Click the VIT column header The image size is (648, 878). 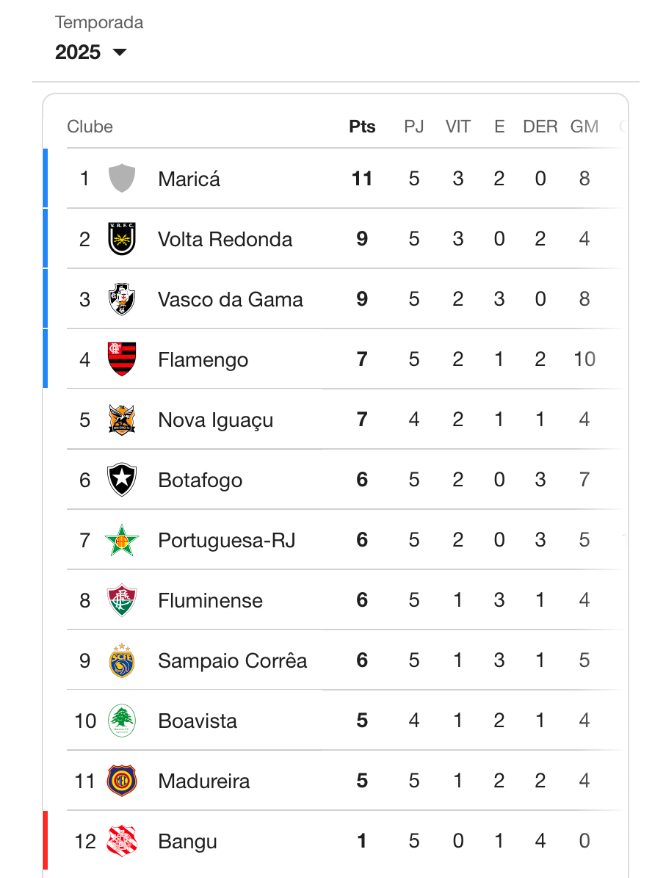[x=458, y=127]
